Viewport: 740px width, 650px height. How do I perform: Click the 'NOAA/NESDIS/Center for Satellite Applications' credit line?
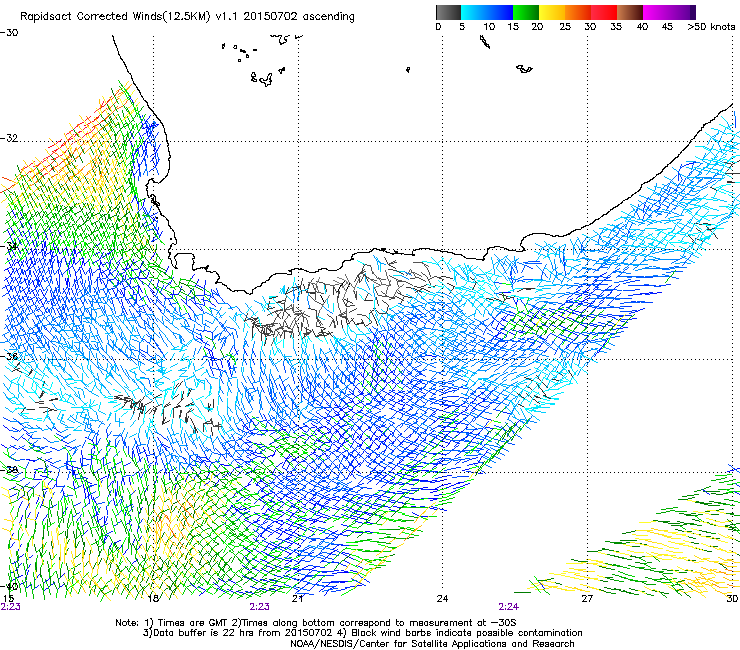coord(432,644)
